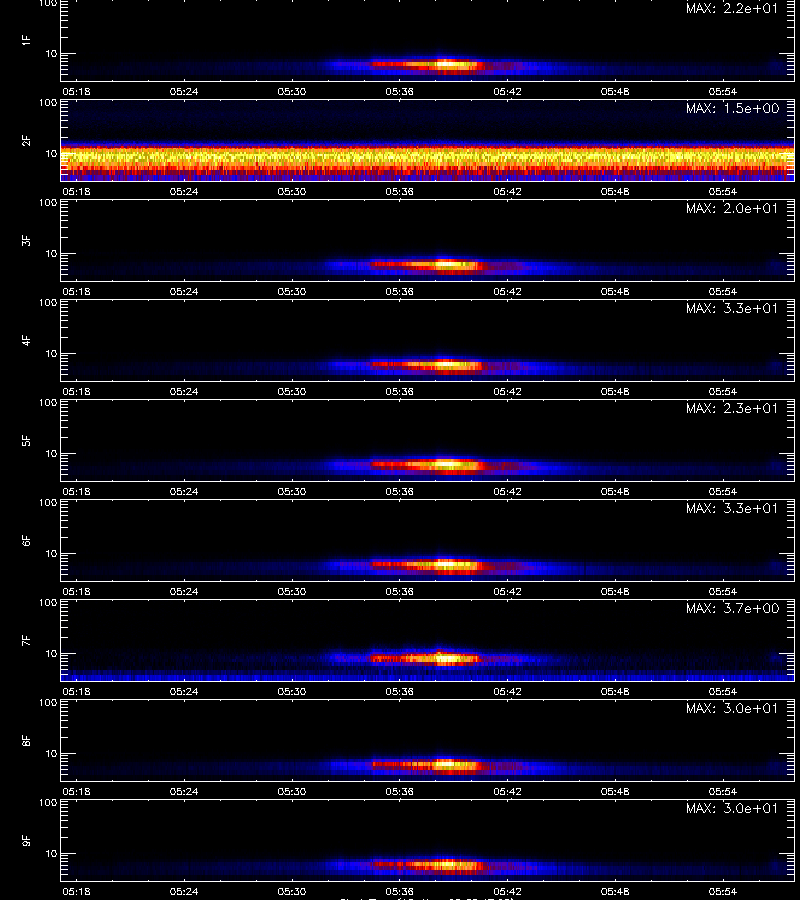
Task: Click the 6F panel axis label
Action: [x=26, y=540]
